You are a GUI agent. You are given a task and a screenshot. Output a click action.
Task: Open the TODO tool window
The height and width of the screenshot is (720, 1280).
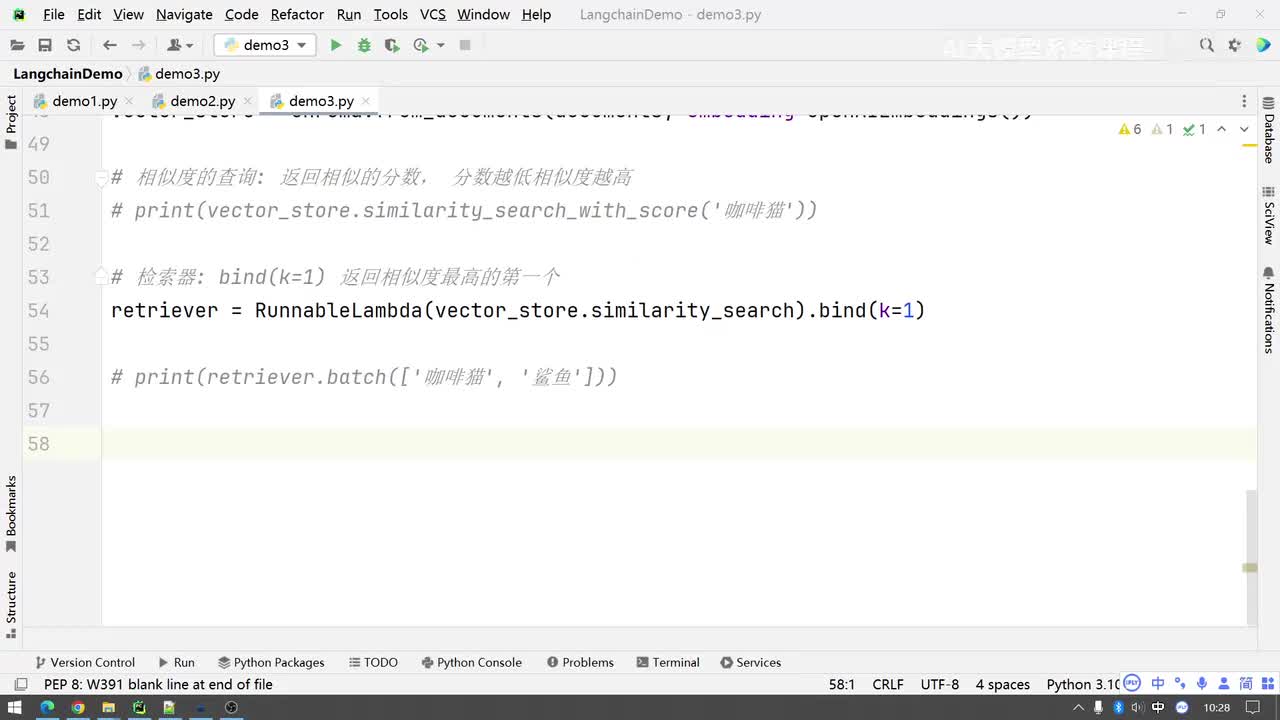[373, 662]
